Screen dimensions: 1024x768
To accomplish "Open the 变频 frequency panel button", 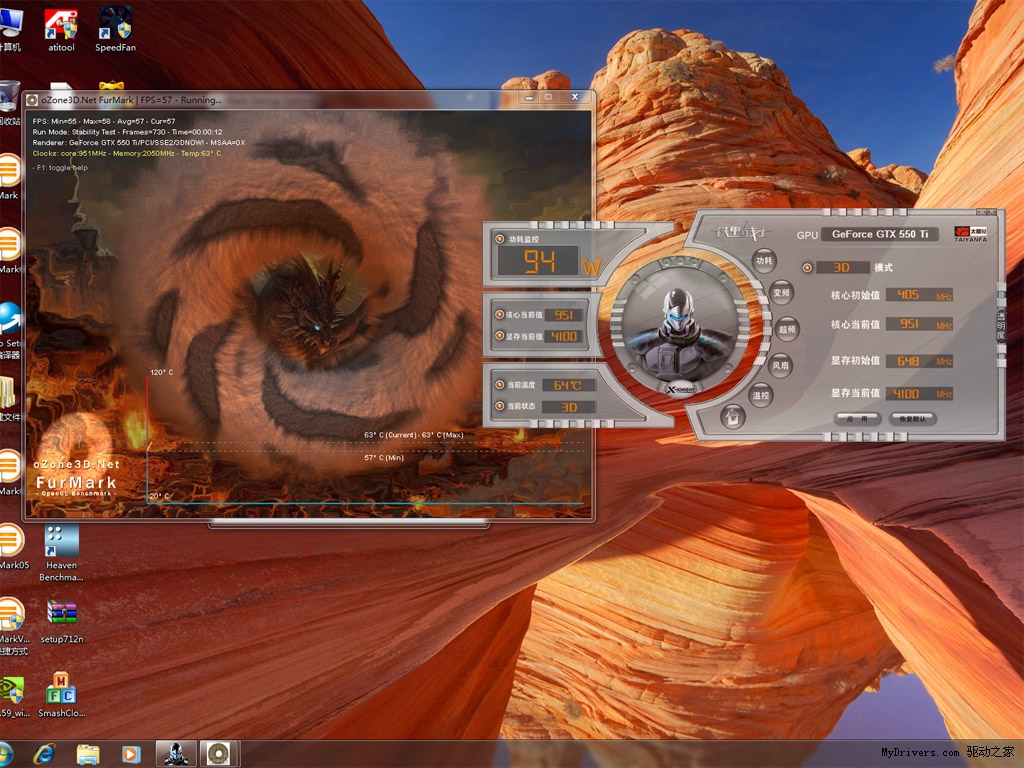I will pyautogui.click(x=781, y=294).
